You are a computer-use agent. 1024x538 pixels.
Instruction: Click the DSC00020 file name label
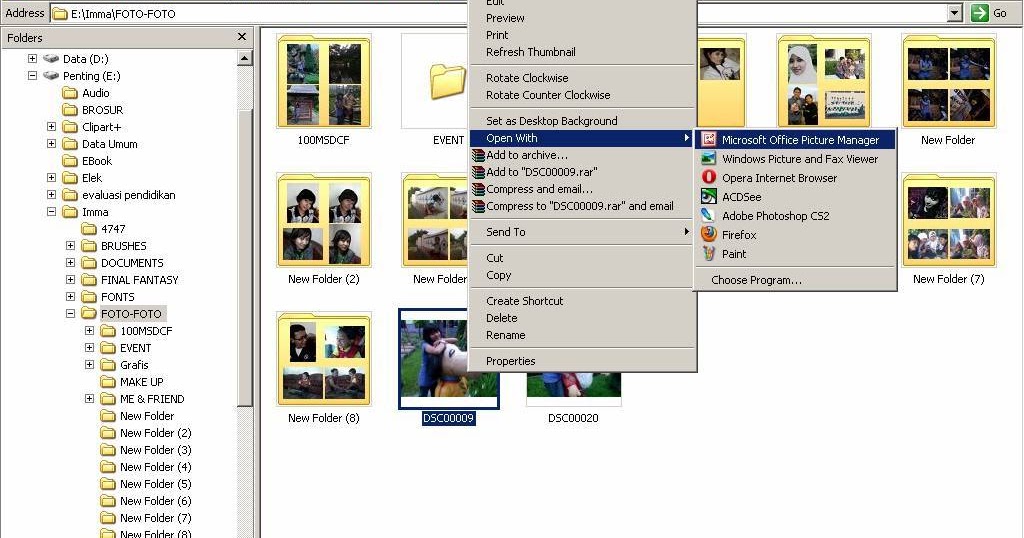click(x=573, y=418)
